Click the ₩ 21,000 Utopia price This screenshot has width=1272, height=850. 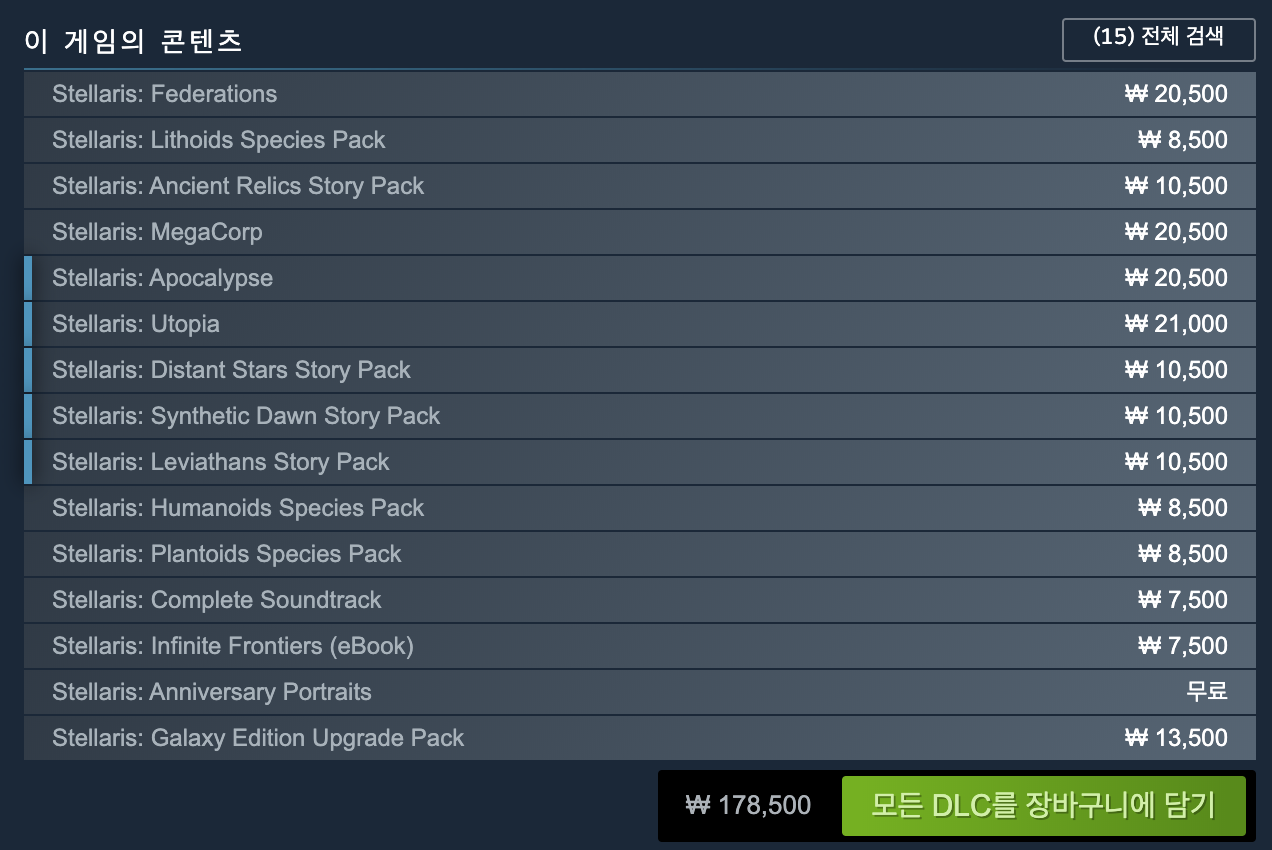(1176, 324)
